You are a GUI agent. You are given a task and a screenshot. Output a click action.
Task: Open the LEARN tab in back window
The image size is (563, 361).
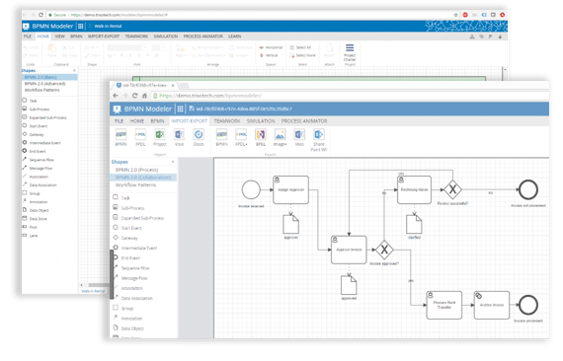point(234,36)
